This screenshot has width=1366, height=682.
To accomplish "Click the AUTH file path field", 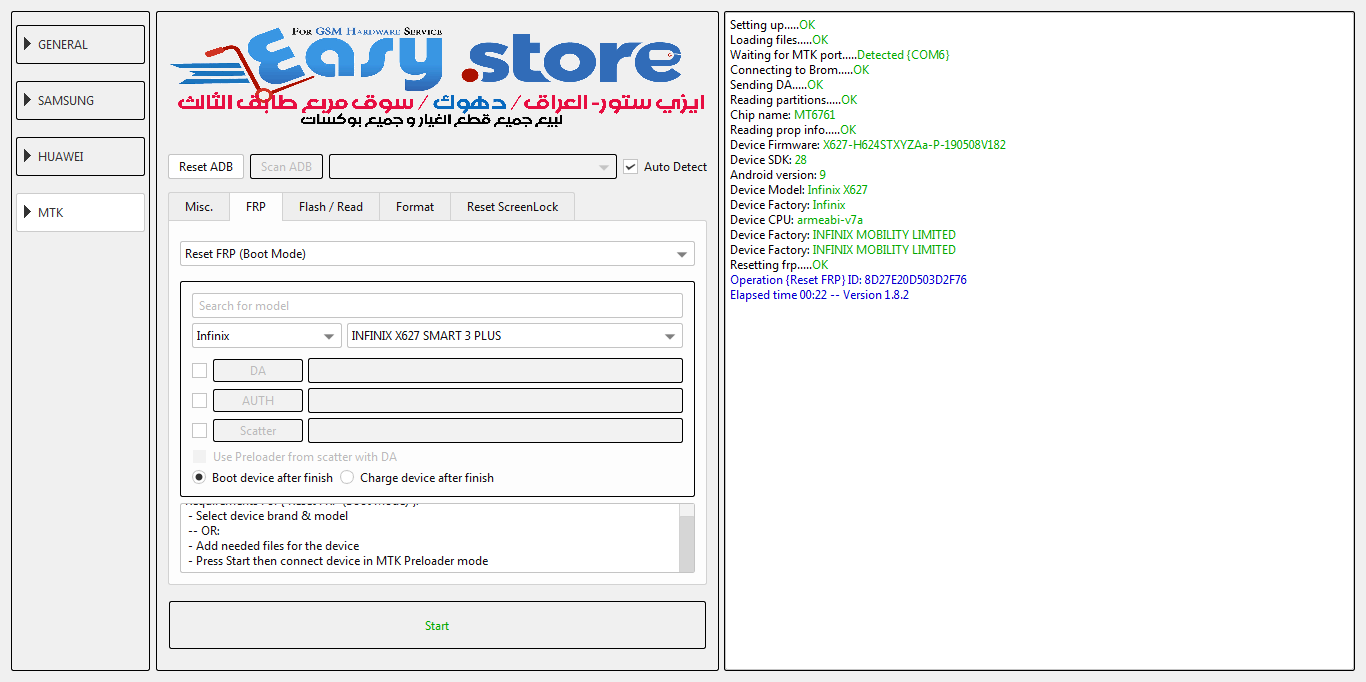I will pyautogui.click(x=495, y=401).
